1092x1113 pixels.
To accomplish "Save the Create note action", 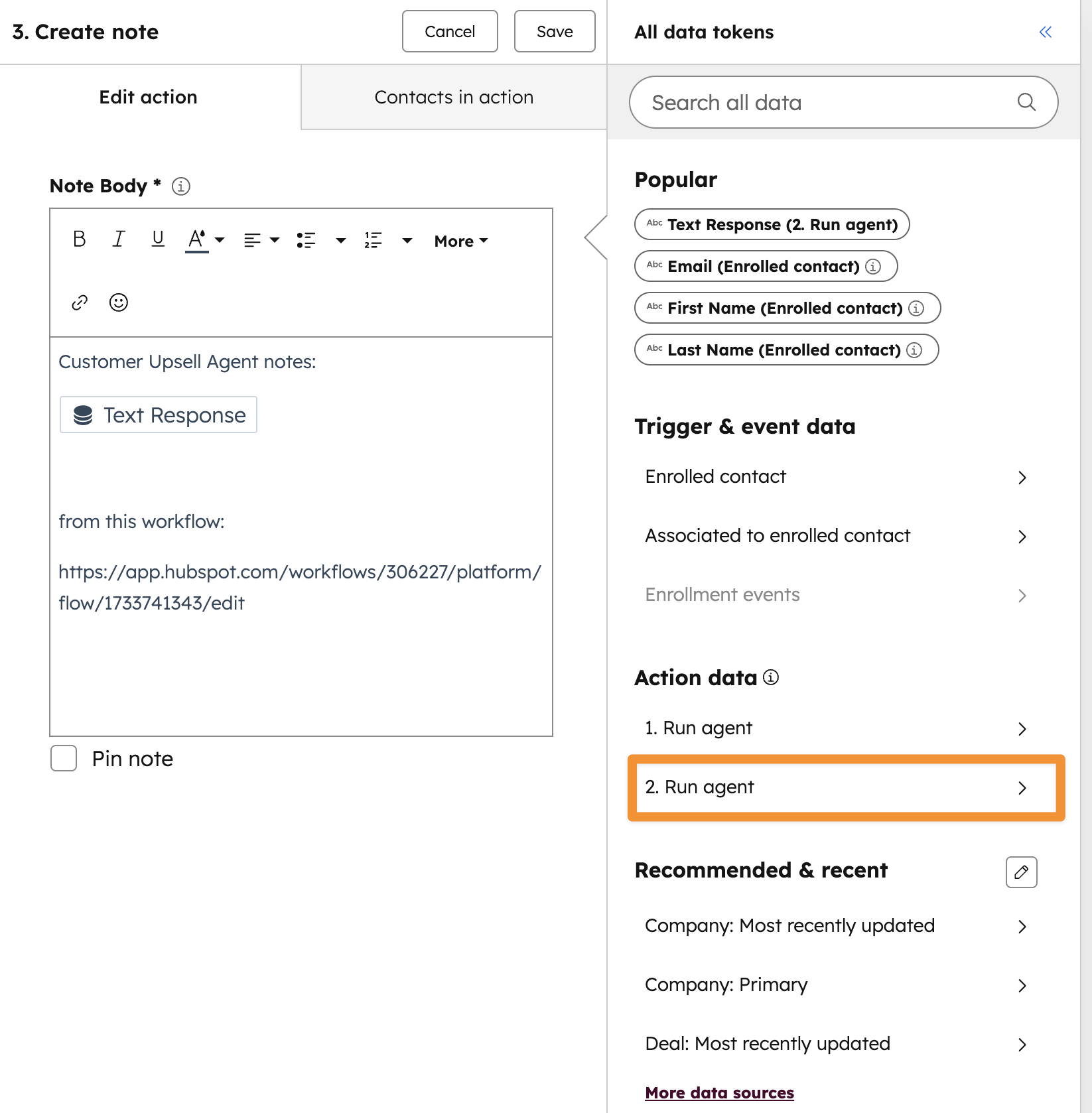I will 554,31.
